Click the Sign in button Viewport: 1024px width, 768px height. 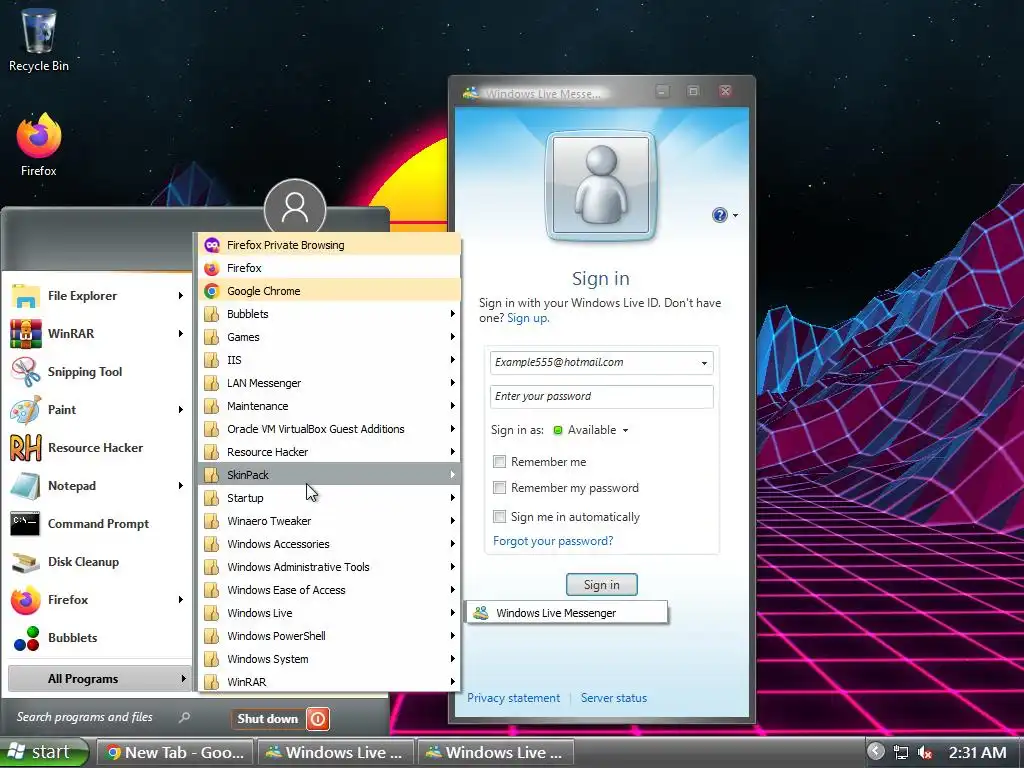601,584
